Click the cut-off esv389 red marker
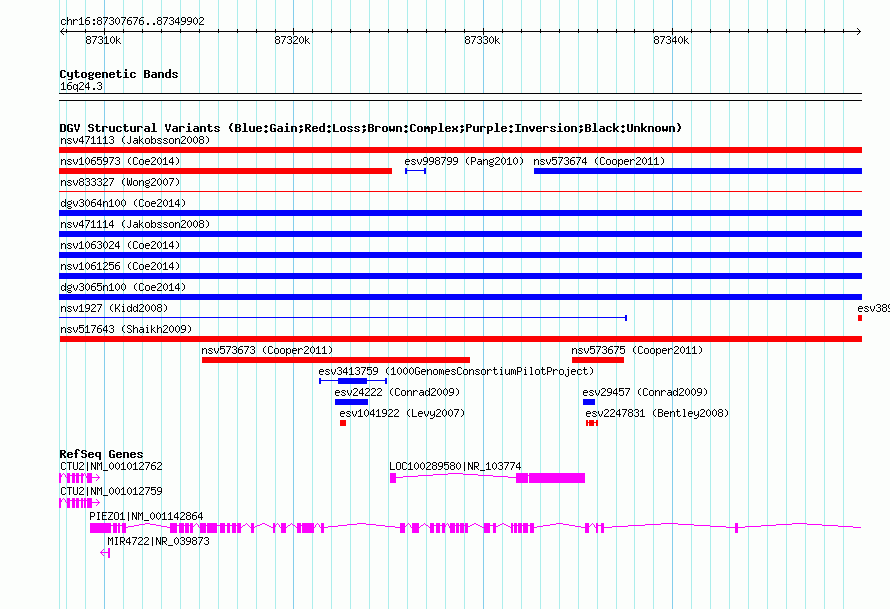This screenshot has height=609, width=890. (860, 318)
